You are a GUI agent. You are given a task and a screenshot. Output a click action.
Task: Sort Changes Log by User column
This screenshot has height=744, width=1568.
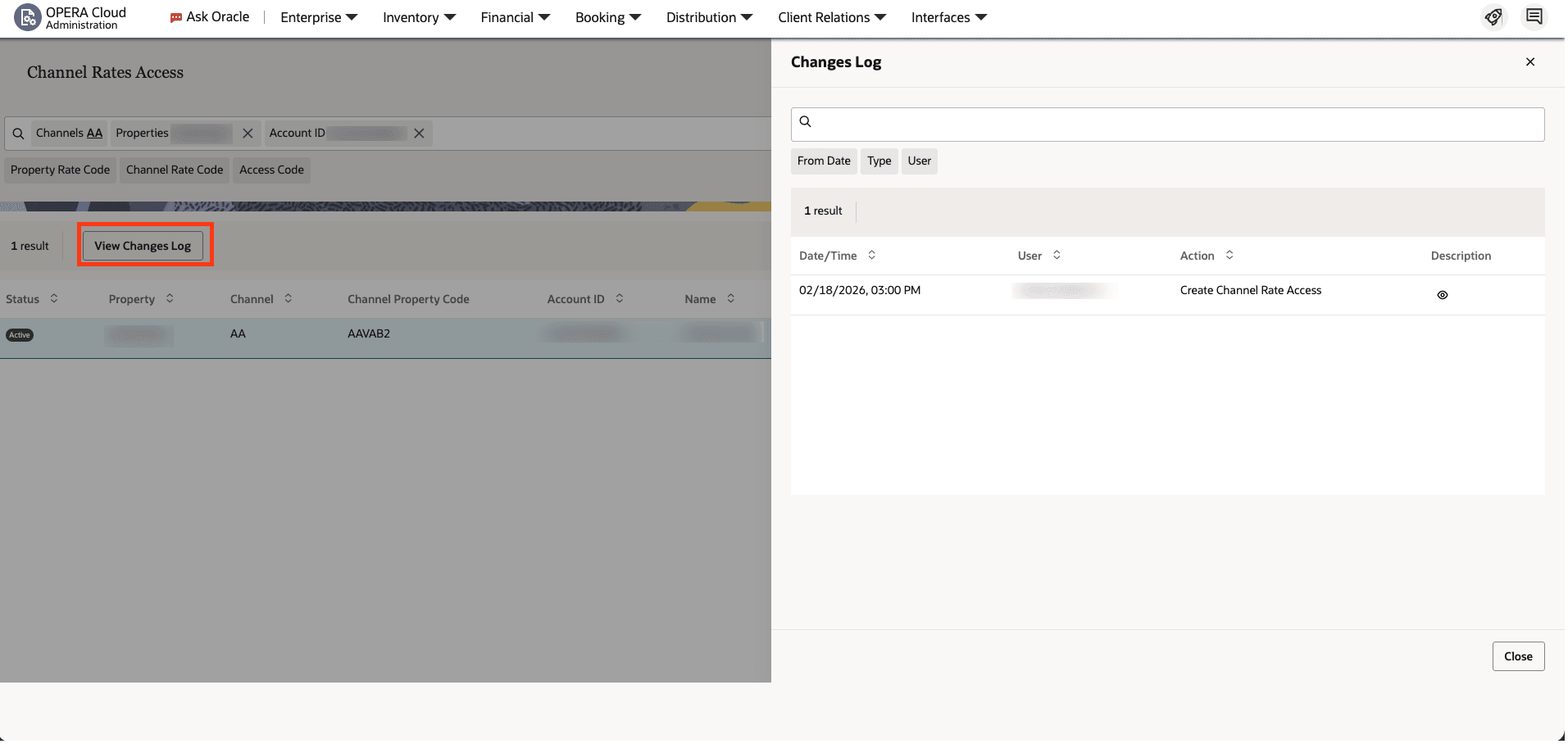tap(1057, 256)
